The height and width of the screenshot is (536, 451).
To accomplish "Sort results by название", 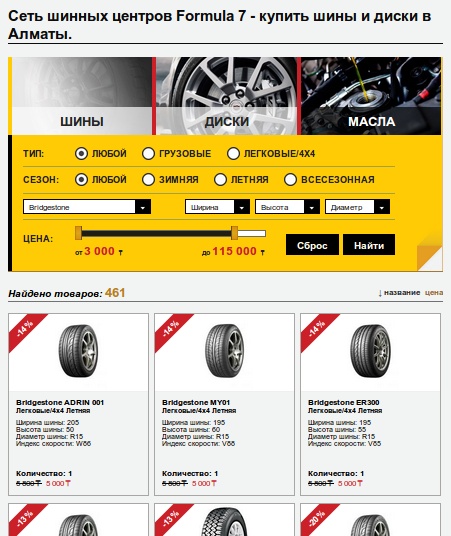I will coord(402,293).
